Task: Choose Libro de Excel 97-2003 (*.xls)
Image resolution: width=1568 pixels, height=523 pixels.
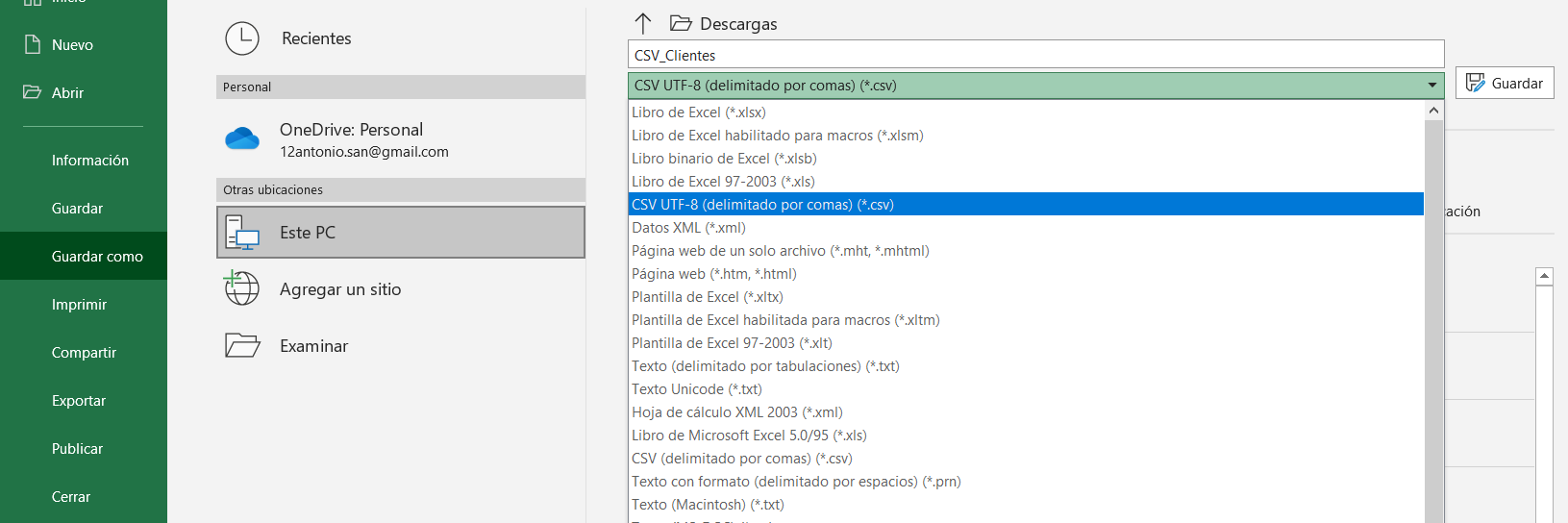Action: 1026,182
